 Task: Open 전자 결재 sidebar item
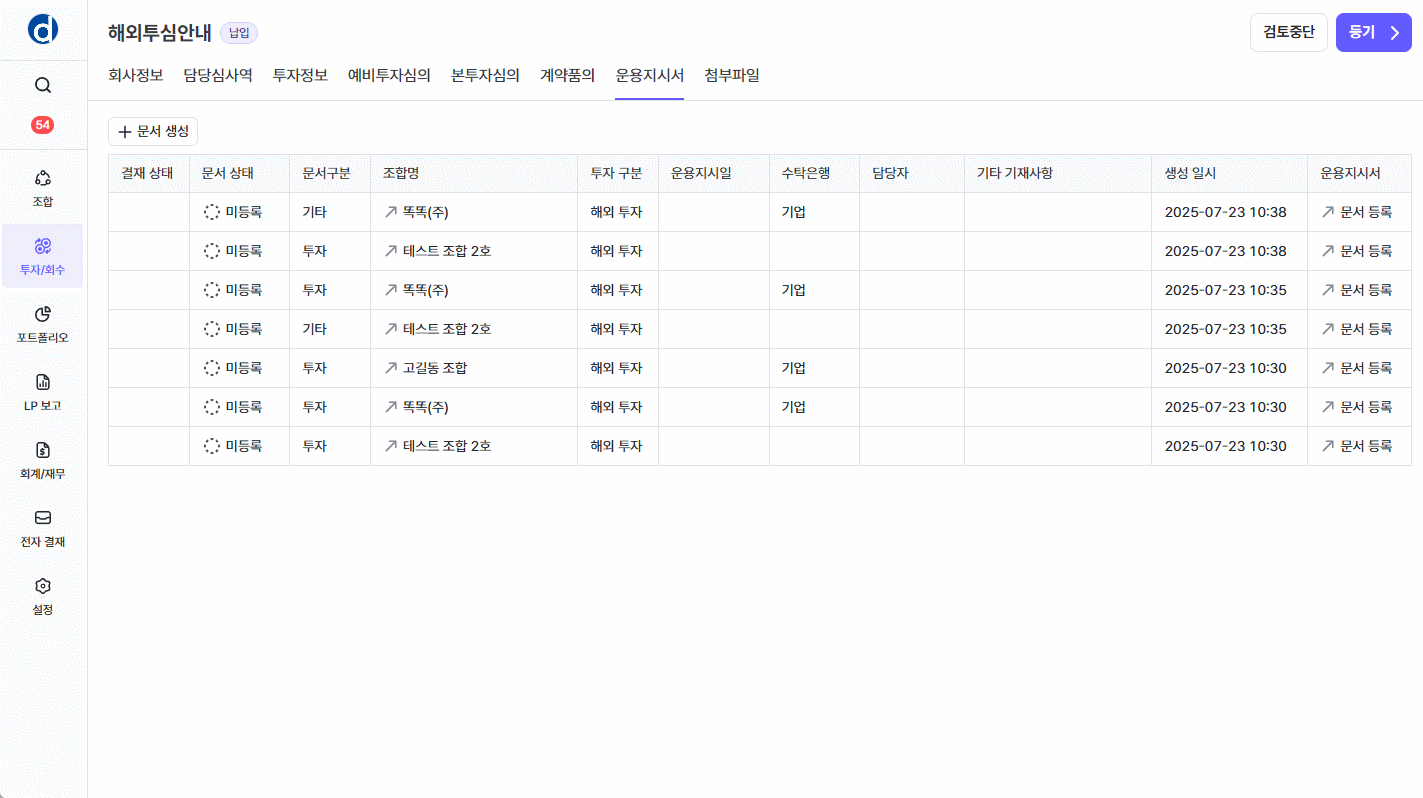tap(43, 528)
